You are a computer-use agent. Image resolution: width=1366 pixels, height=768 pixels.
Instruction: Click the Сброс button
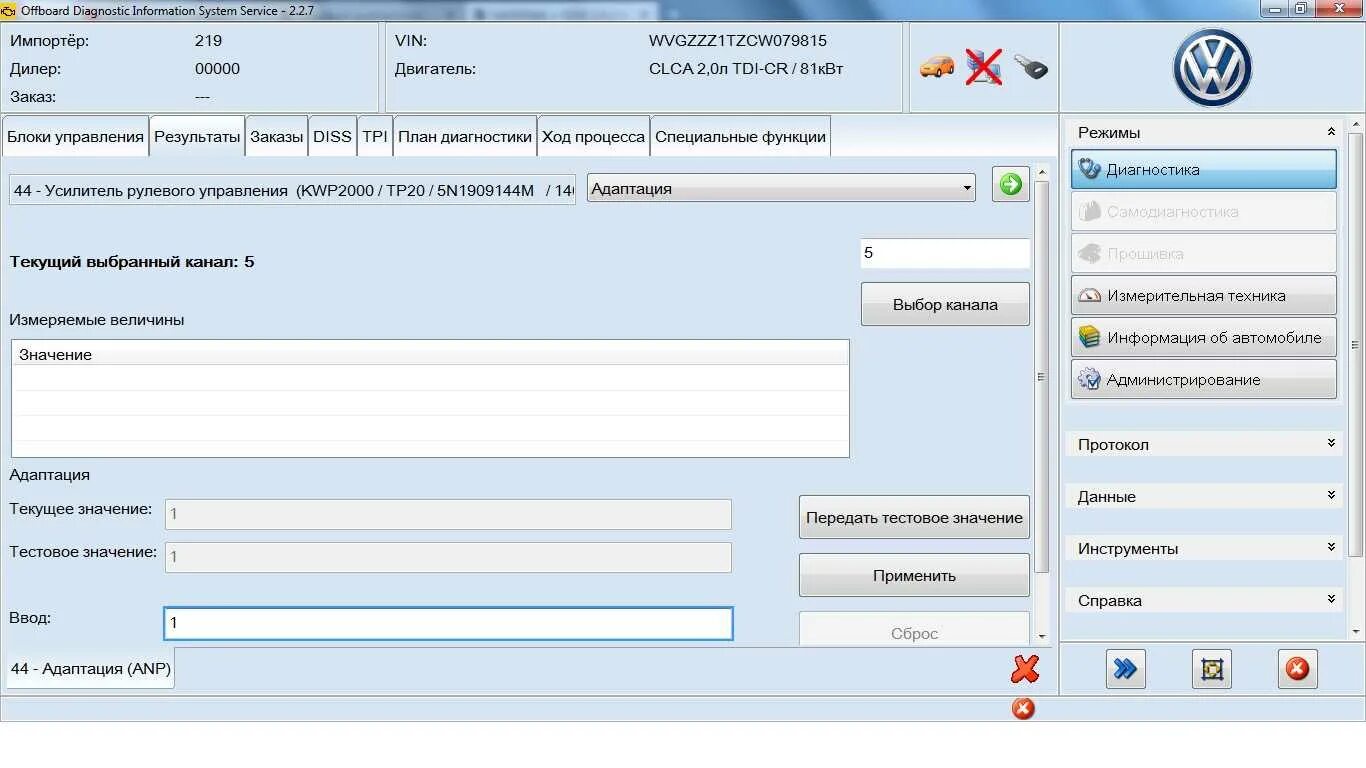(914, 629)
